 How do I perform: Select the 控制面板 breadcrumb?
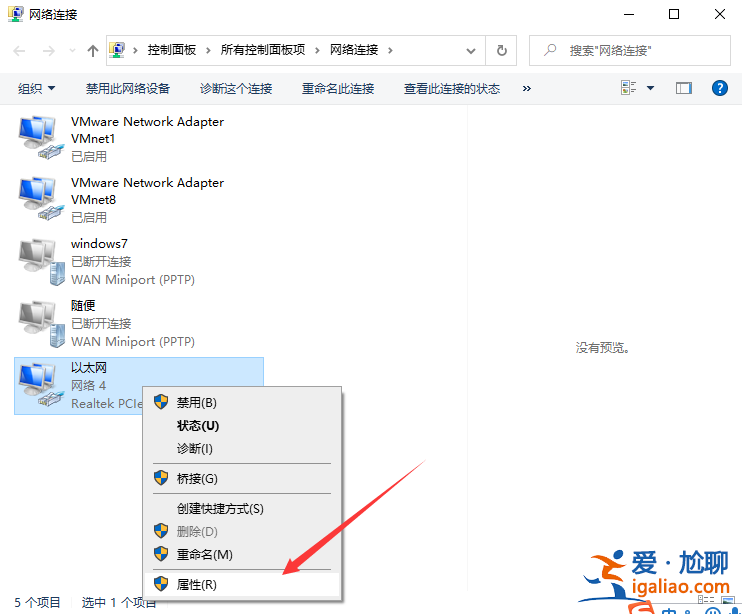tap(171, 50)
